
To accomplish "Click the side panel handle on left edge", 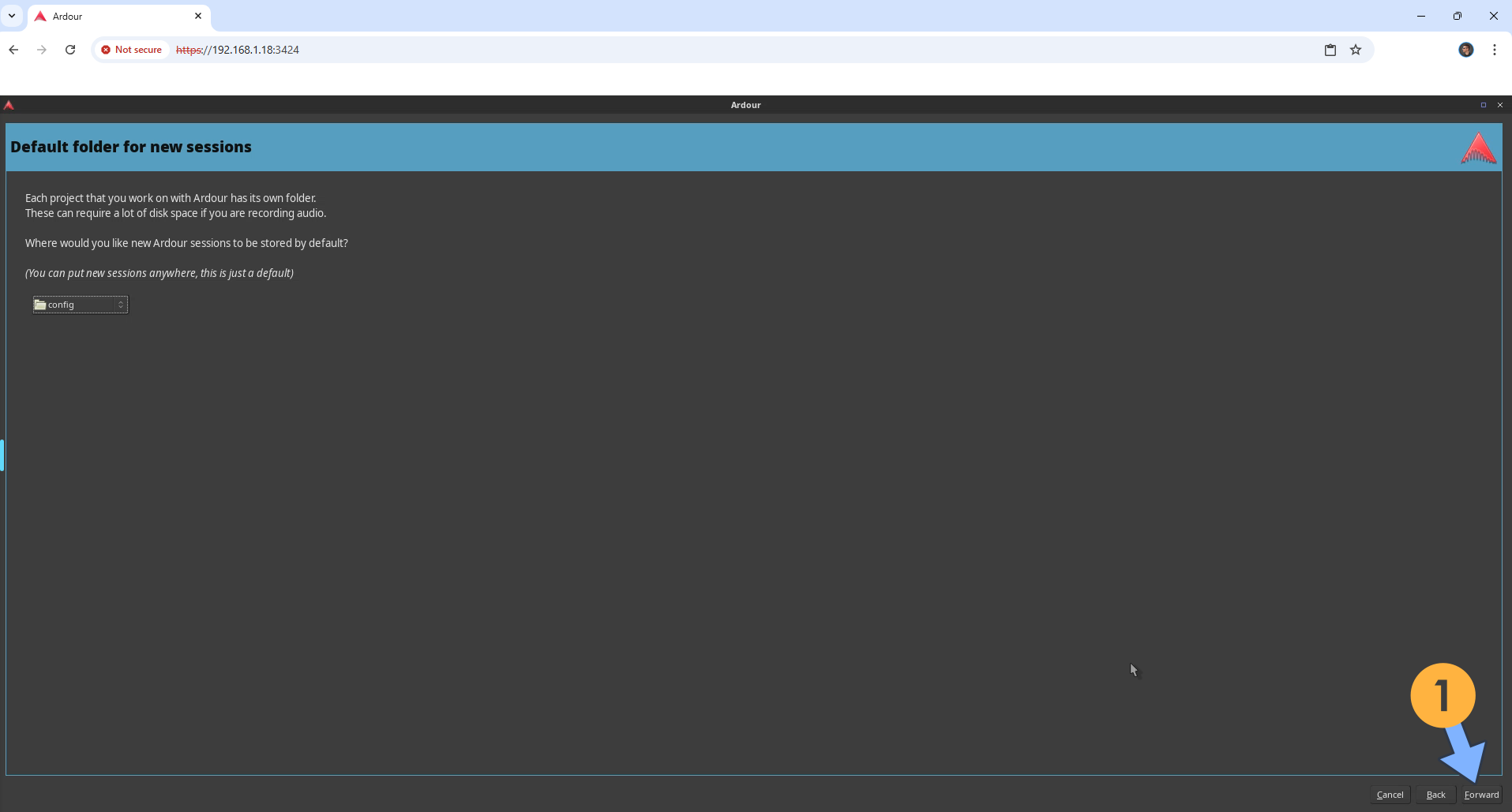I will [x=2, y=455].
